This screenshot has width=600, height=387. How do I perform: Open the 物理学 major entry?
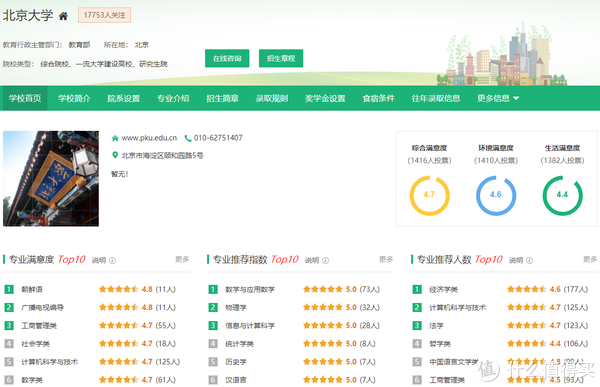point(236,307)
